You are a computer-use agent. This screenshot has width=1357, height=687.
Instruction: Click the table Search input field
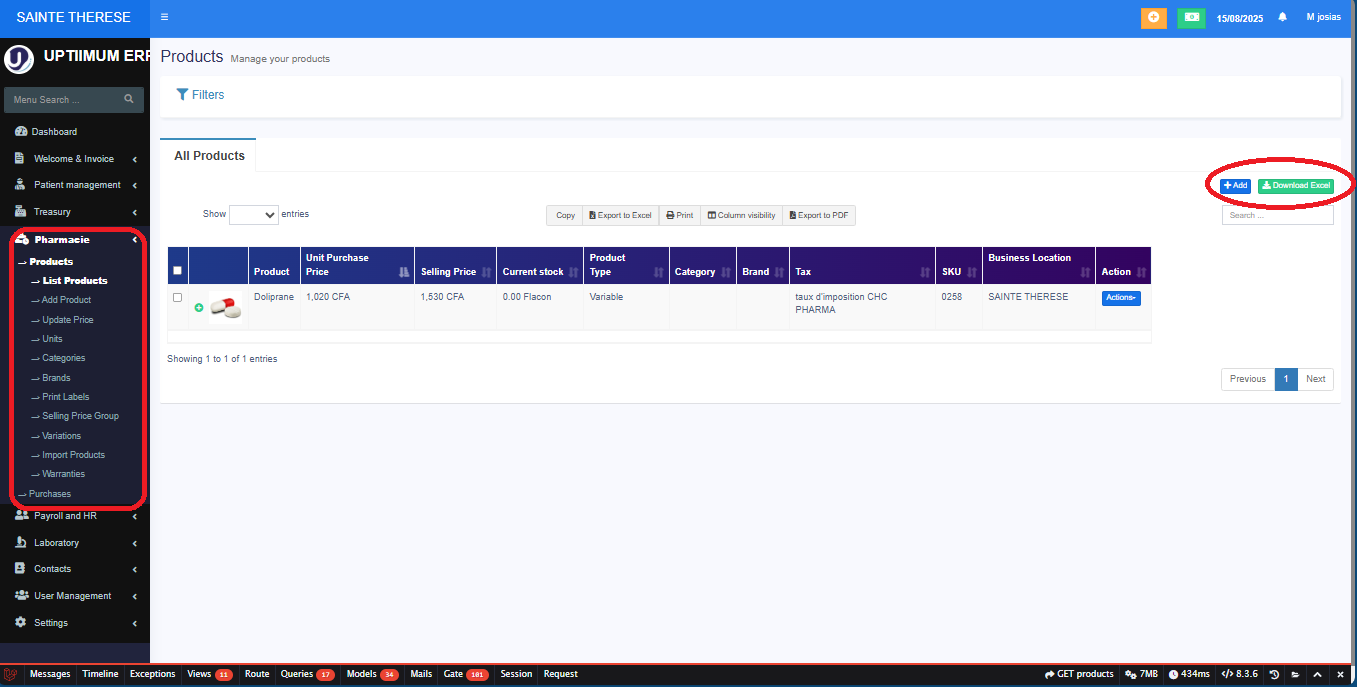[x=1278, y=215]
